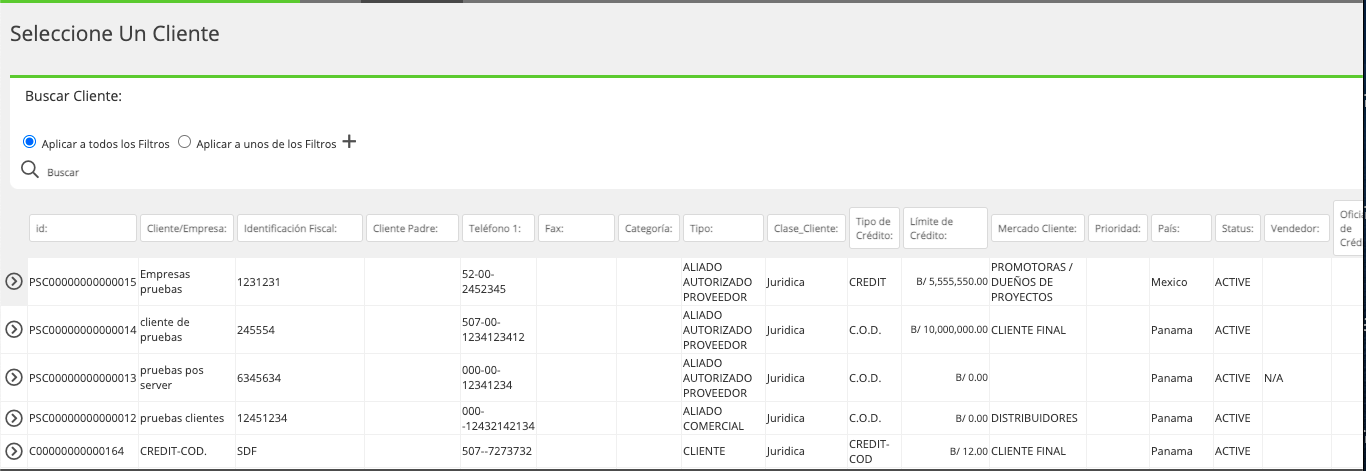Click the Buscar search label
1366x471 pixels.
(x=63, y=173)
